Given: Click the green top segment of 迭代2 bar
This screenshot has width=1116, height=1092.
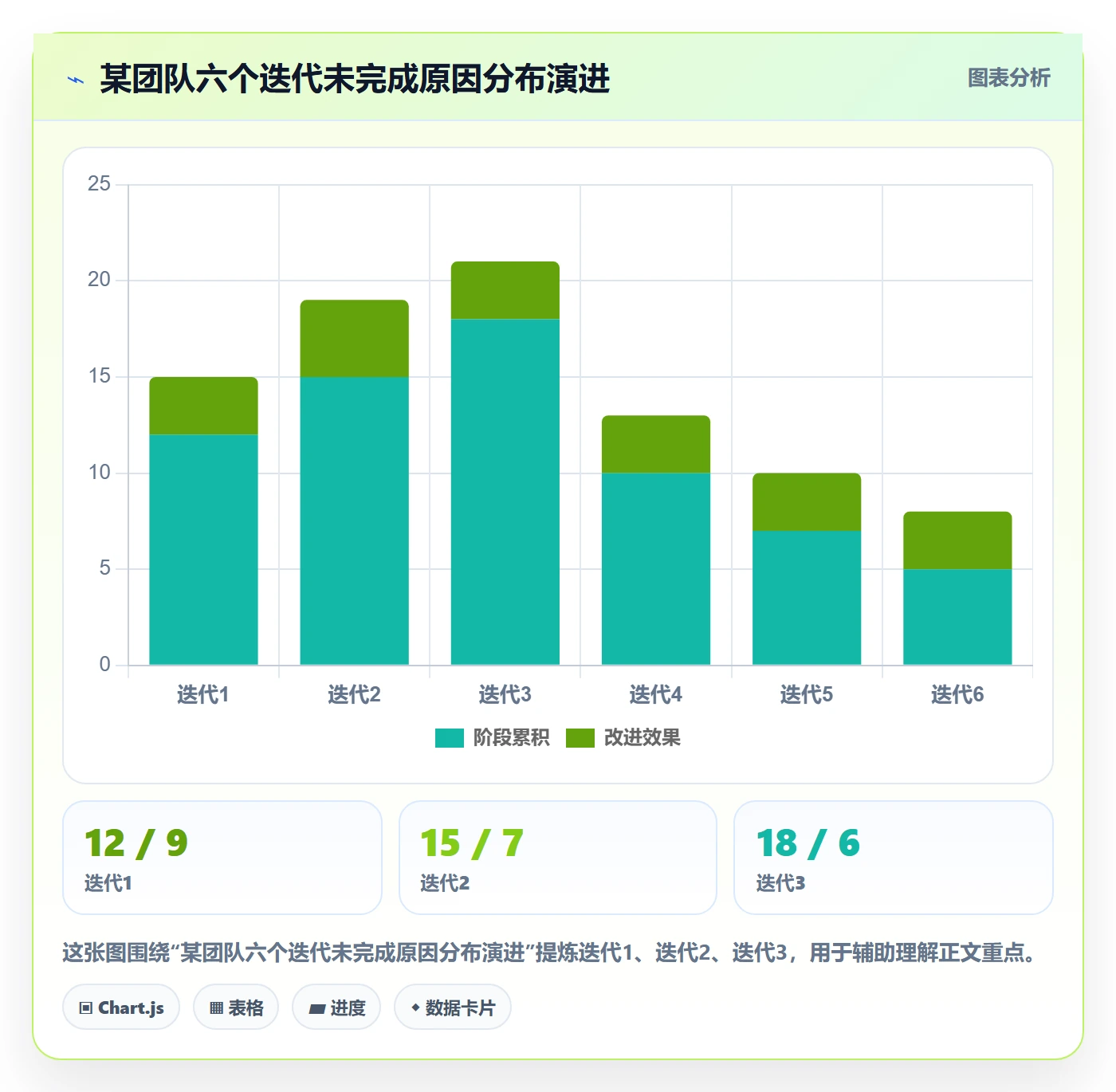Looking at the screenshot, I should (354, 339).
